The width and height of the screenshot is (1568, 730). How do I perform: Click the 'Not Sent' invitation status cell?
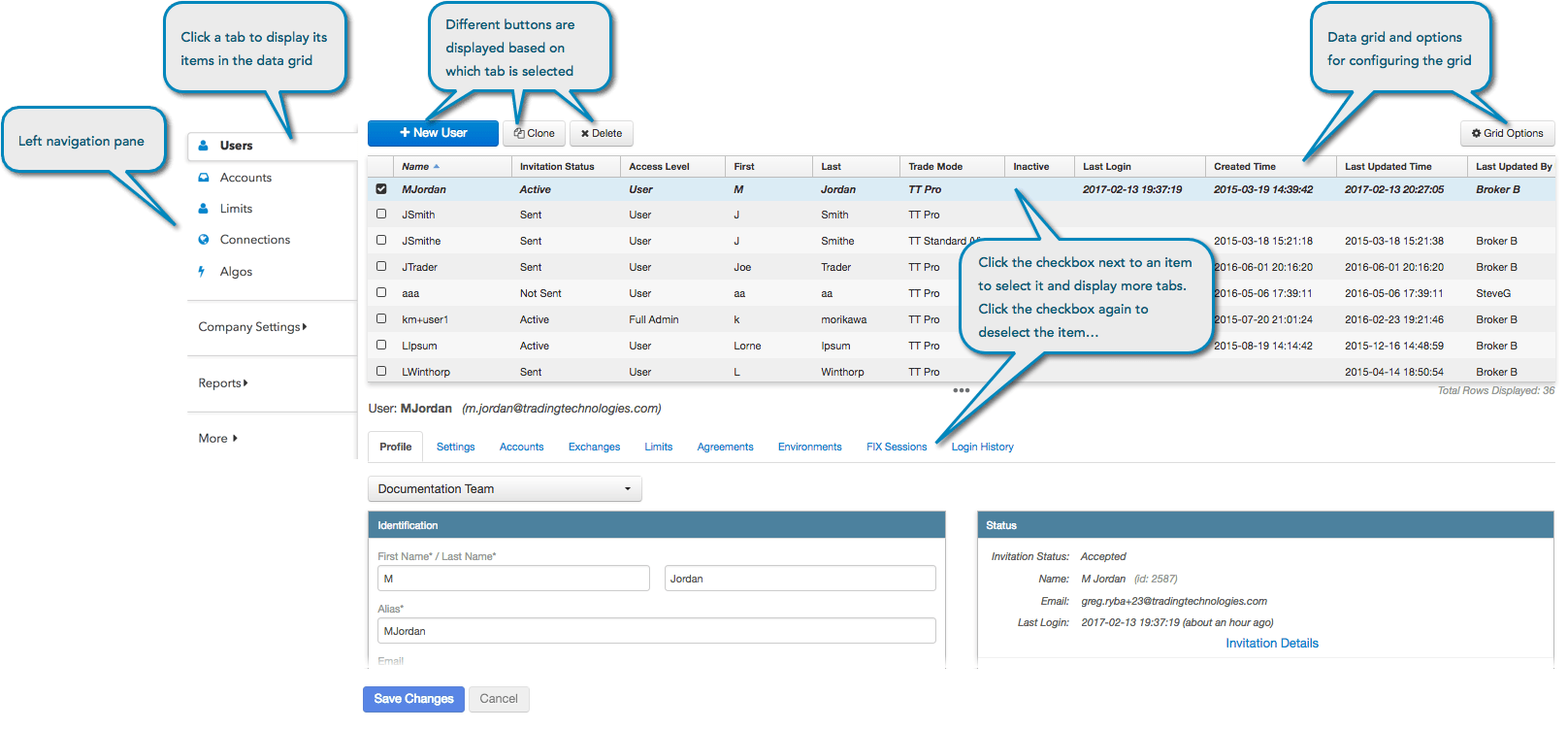[x=540, y=293]
